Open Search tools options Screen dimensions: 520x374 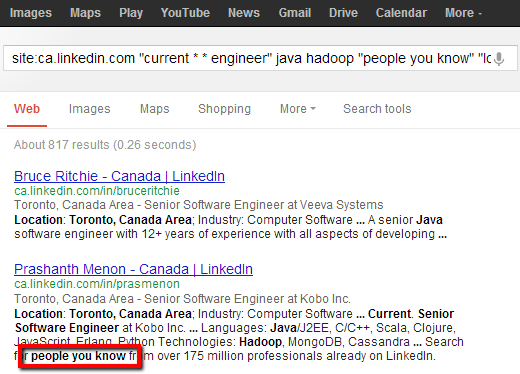[377, 109]
